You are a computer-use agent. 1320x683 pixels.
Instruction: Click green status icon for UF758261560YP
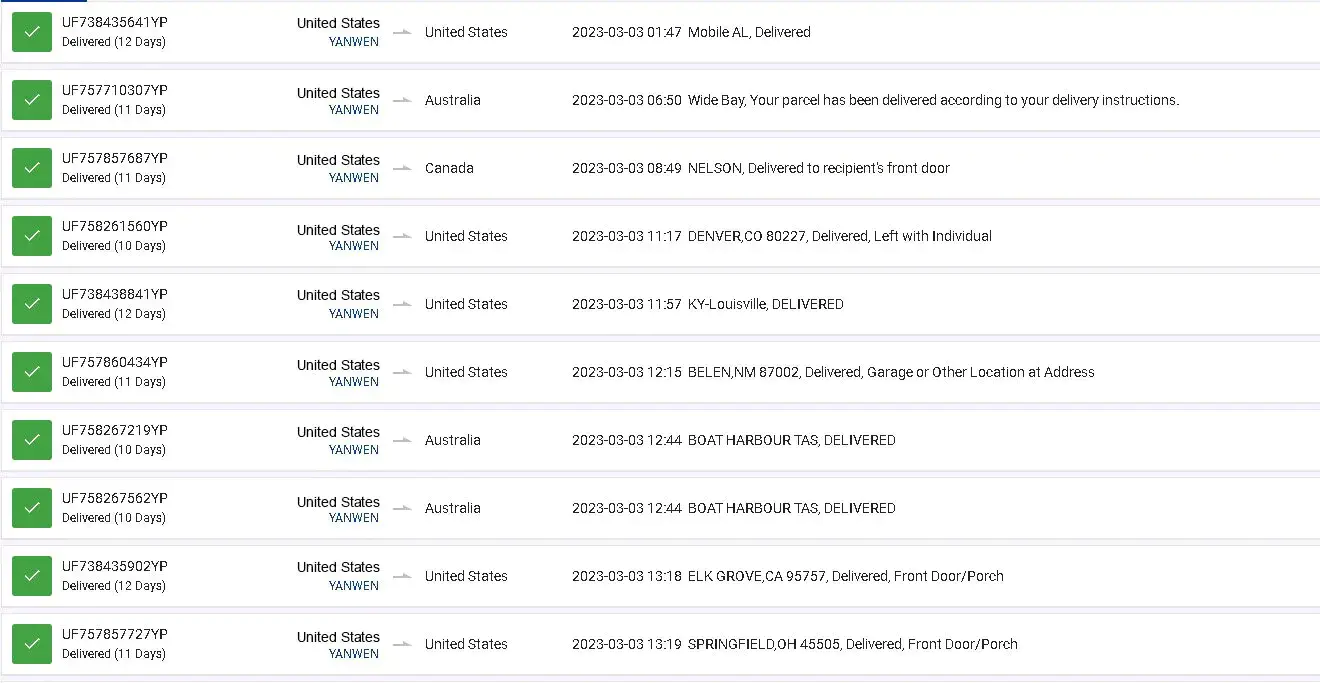tap(32, 236)
